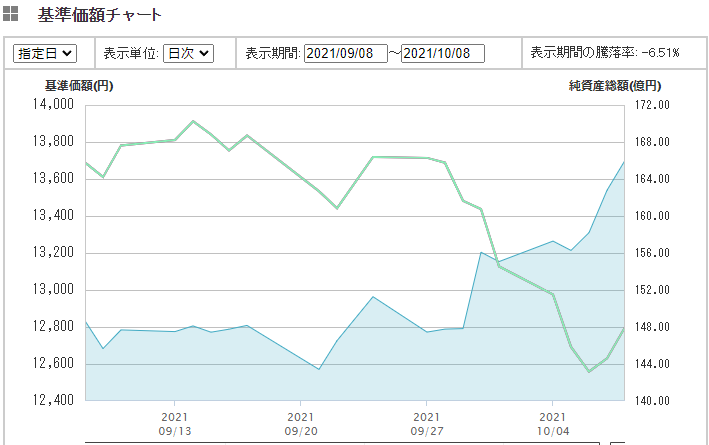Open the 日次 display unit dropdown
The image size is (709, 445).
point(188,53)
